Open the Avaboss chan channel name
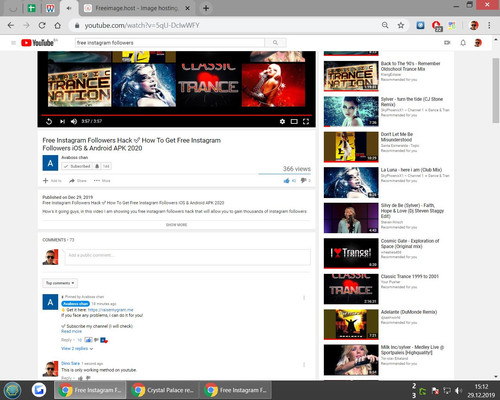The width and height of the screenshot is (500, 400). click(75, 157)
